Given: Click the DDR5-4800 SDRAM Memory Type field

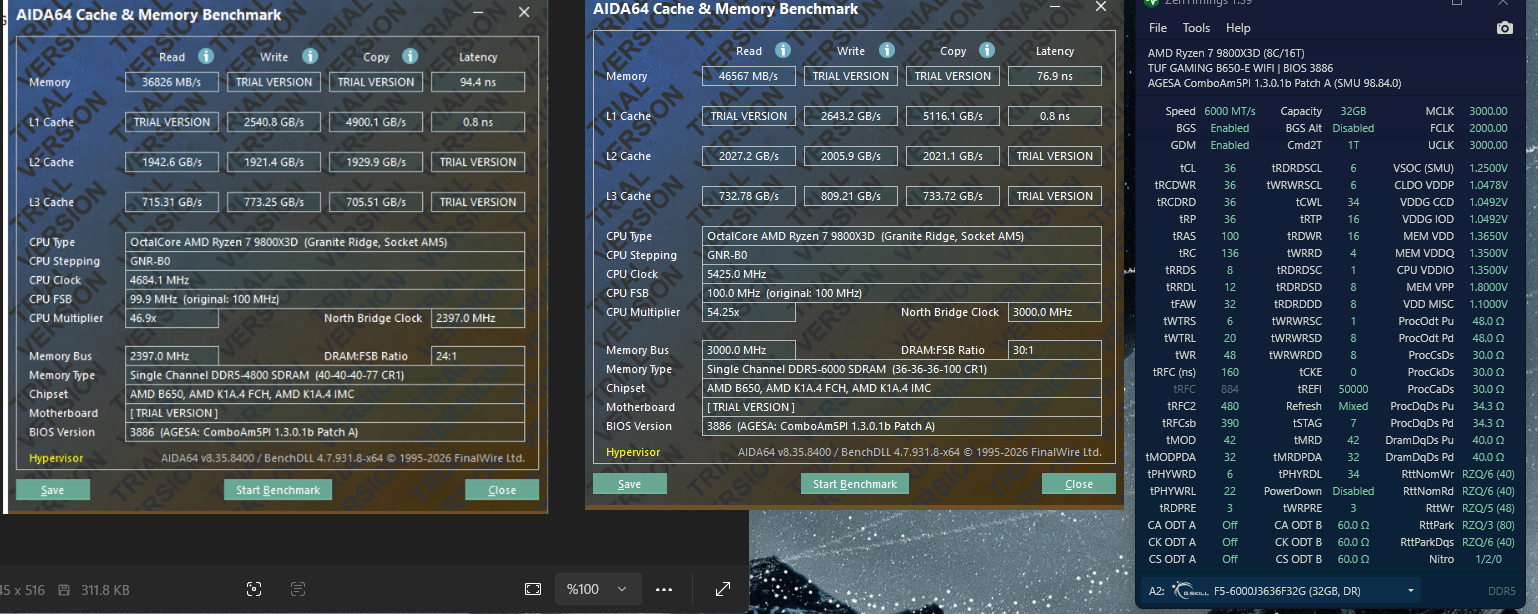Looking at the screenshot, I should 325,375.
